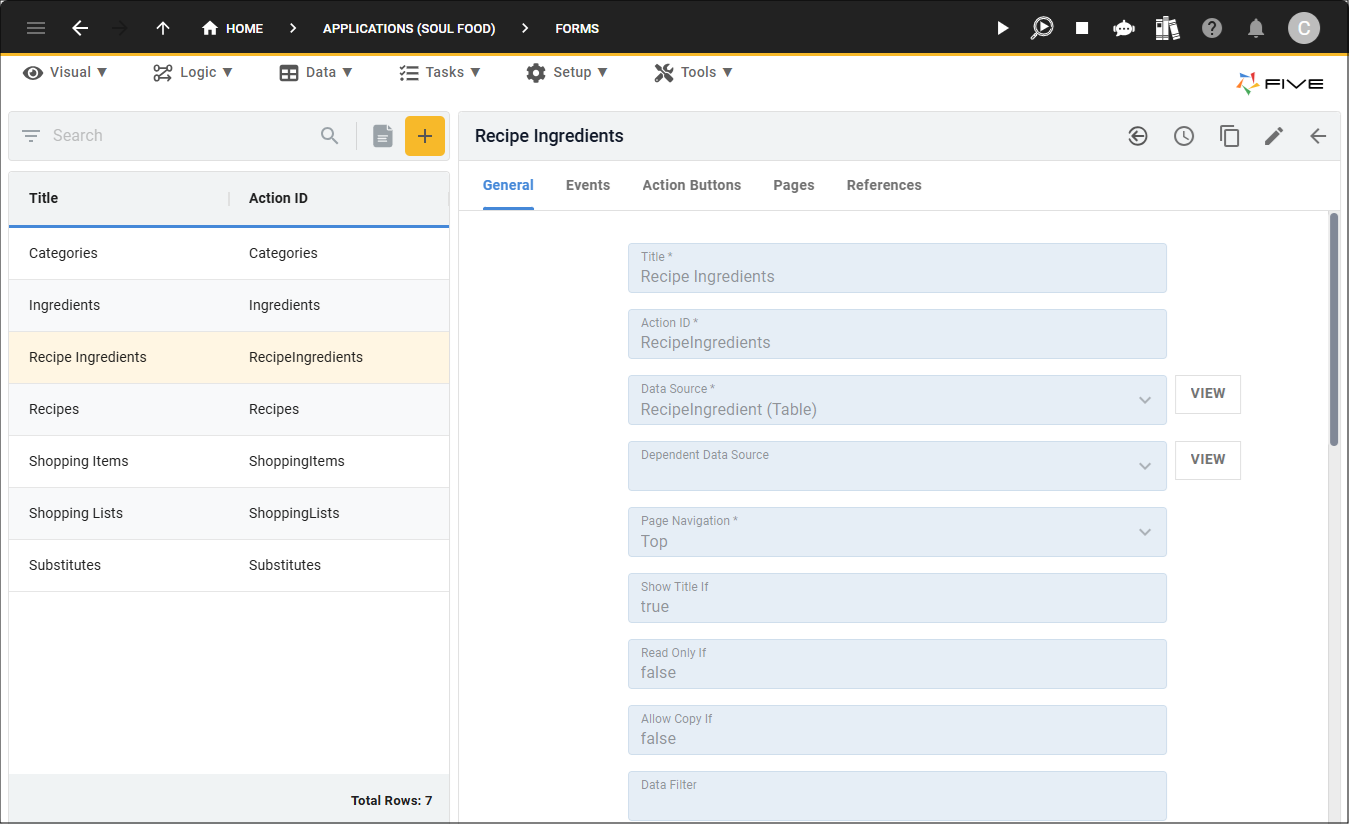This screenshot has width=1349, height=824.
Task: Click the stop square icon in top bar
Action: 1081,28
